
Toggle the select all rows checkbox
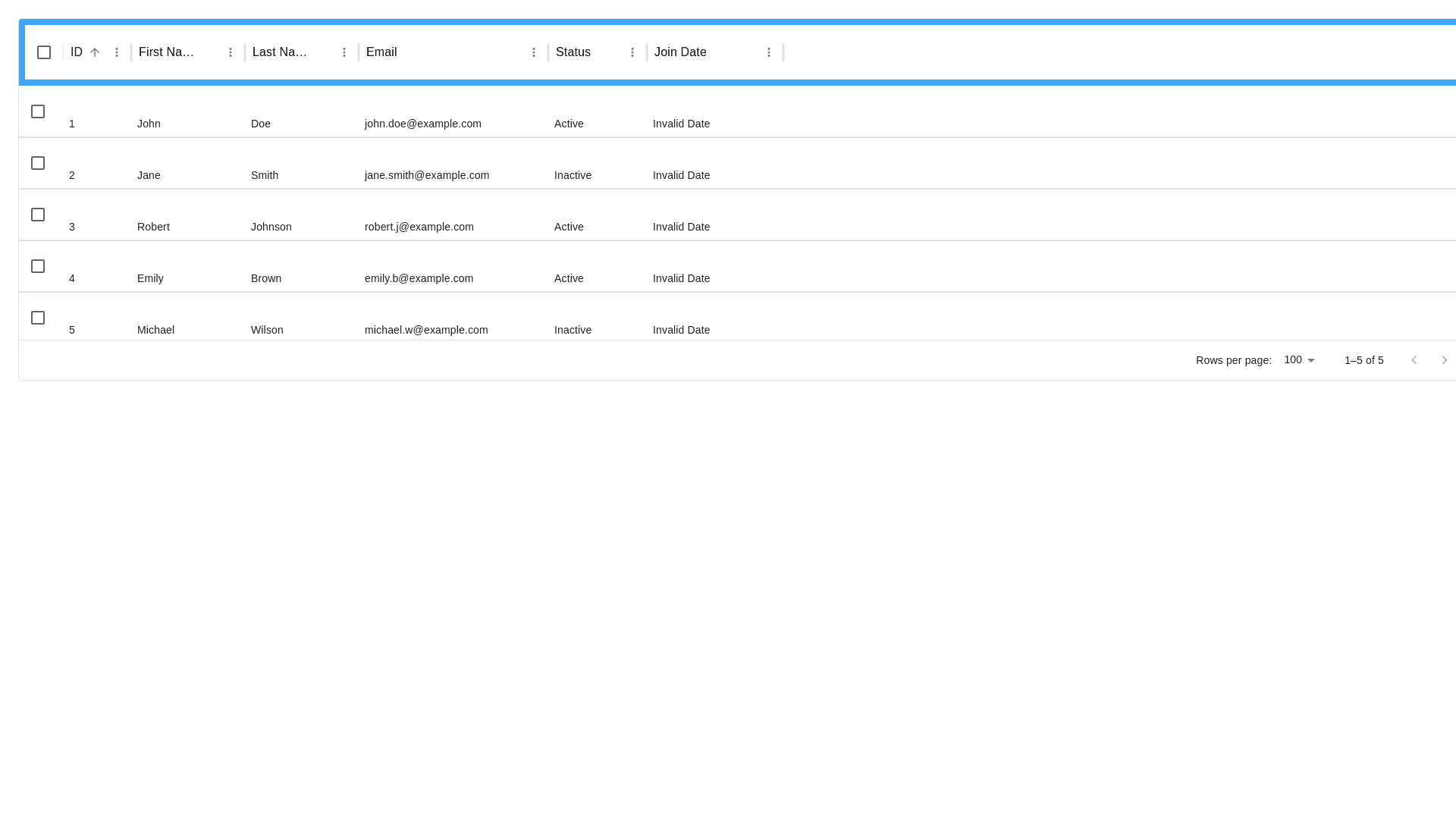44,52
